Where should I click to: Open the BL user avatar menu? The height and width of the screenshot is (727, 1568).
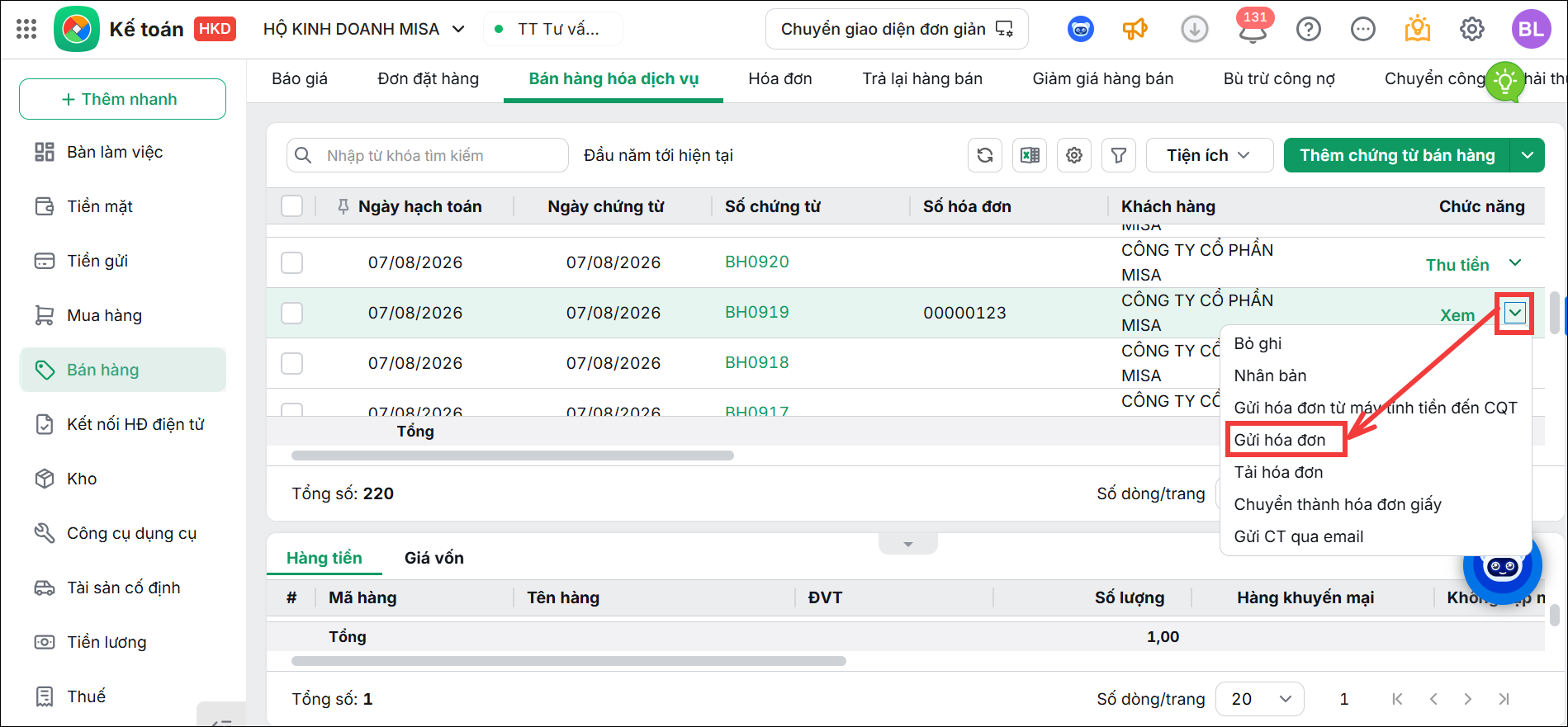click(x=1531, y=30)
